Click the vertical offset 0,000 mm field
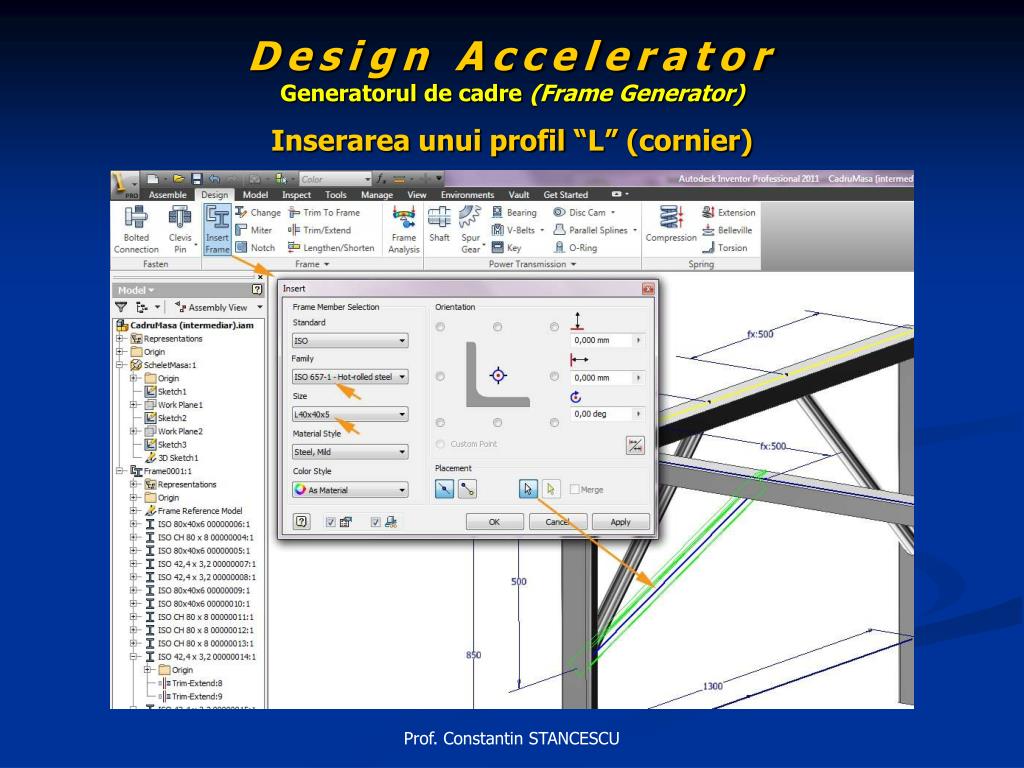Viewport: 1024px width, 768px height. (601, 340)
